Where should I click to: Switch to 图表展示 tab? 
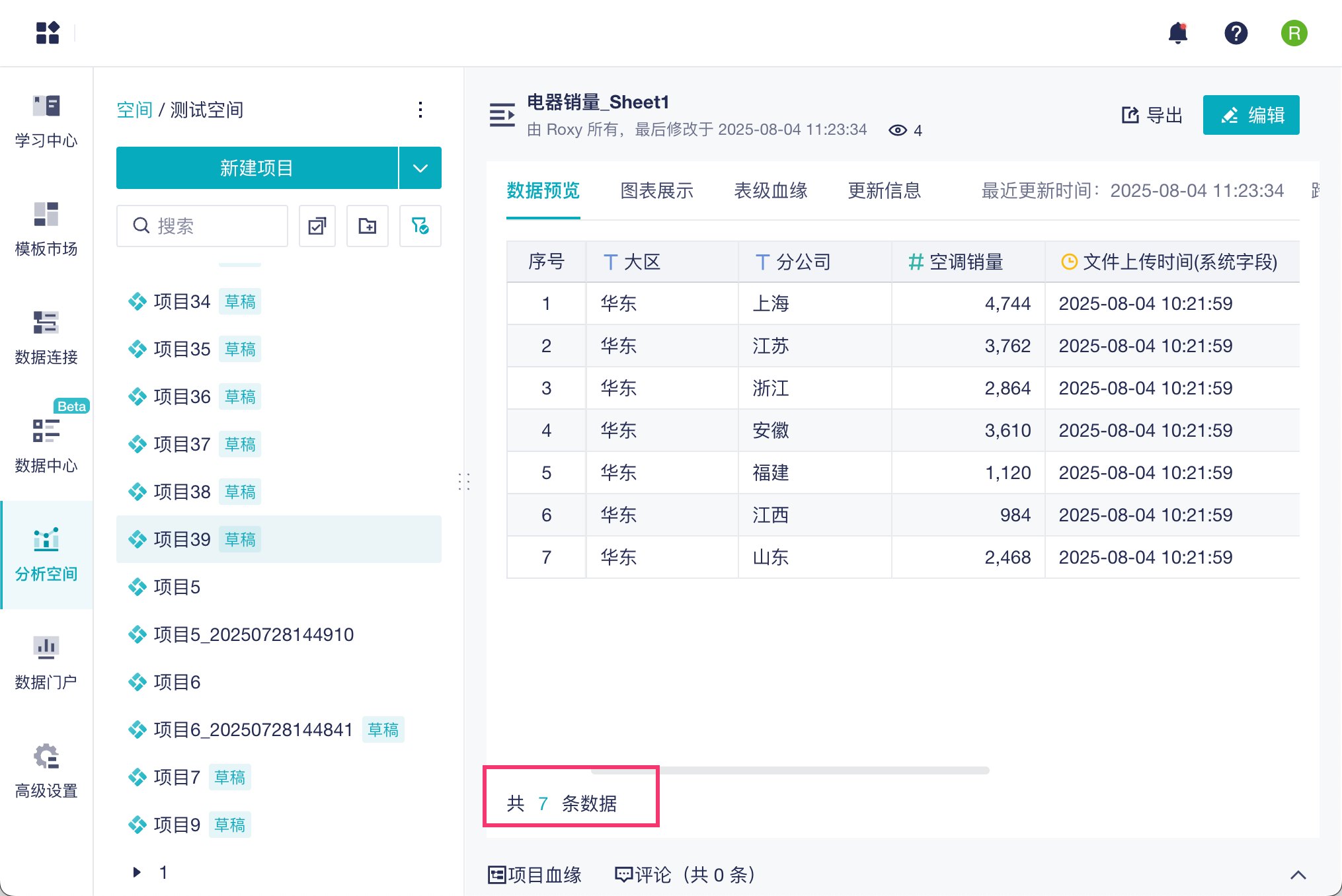pos(656,191)
